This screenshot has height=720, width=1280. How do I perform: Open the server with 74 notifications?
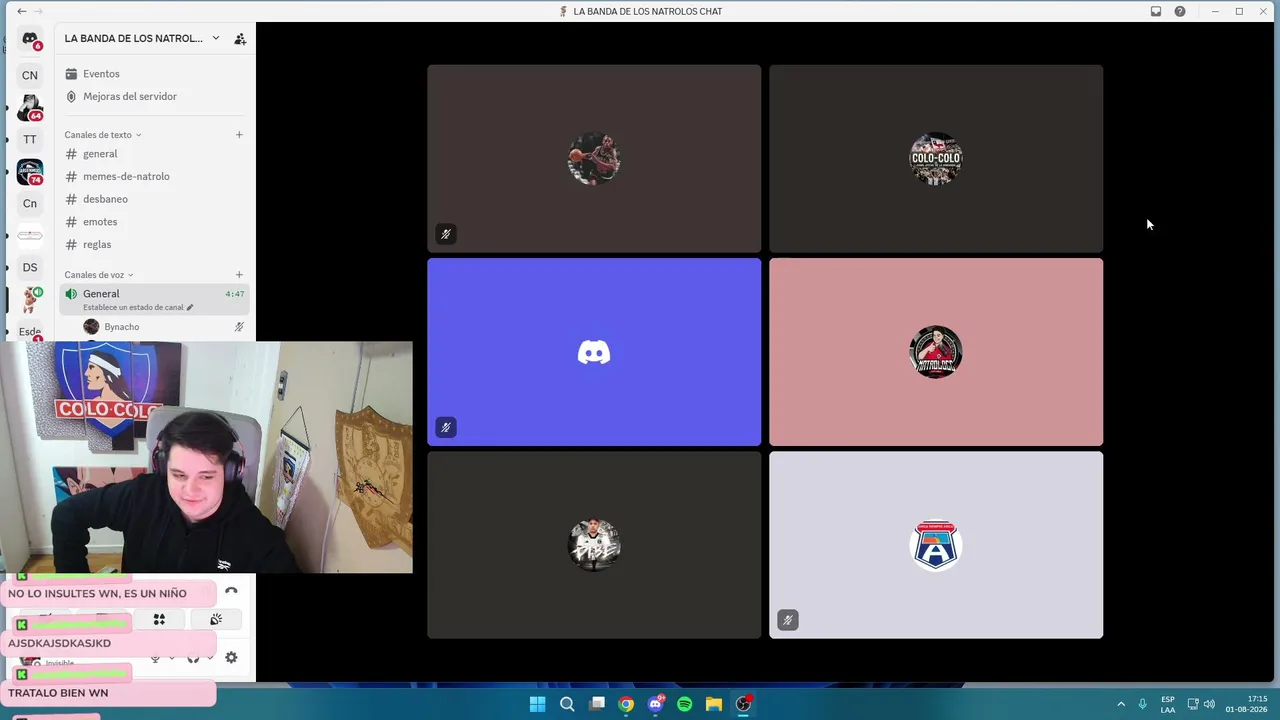[30, 171]
